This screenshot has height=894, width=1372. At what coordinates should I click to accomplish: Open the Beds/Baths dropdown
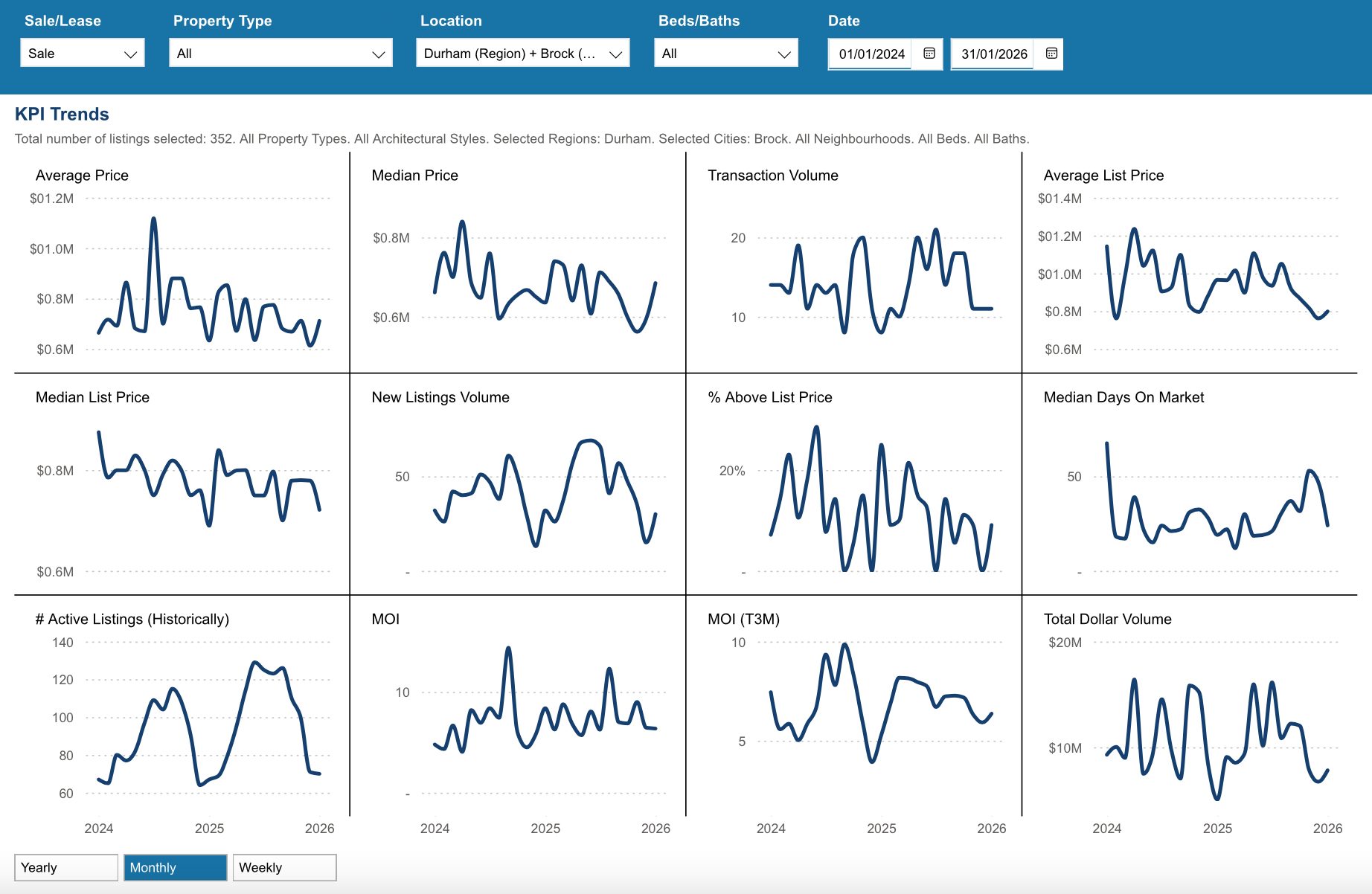click(x=725, y=54)
